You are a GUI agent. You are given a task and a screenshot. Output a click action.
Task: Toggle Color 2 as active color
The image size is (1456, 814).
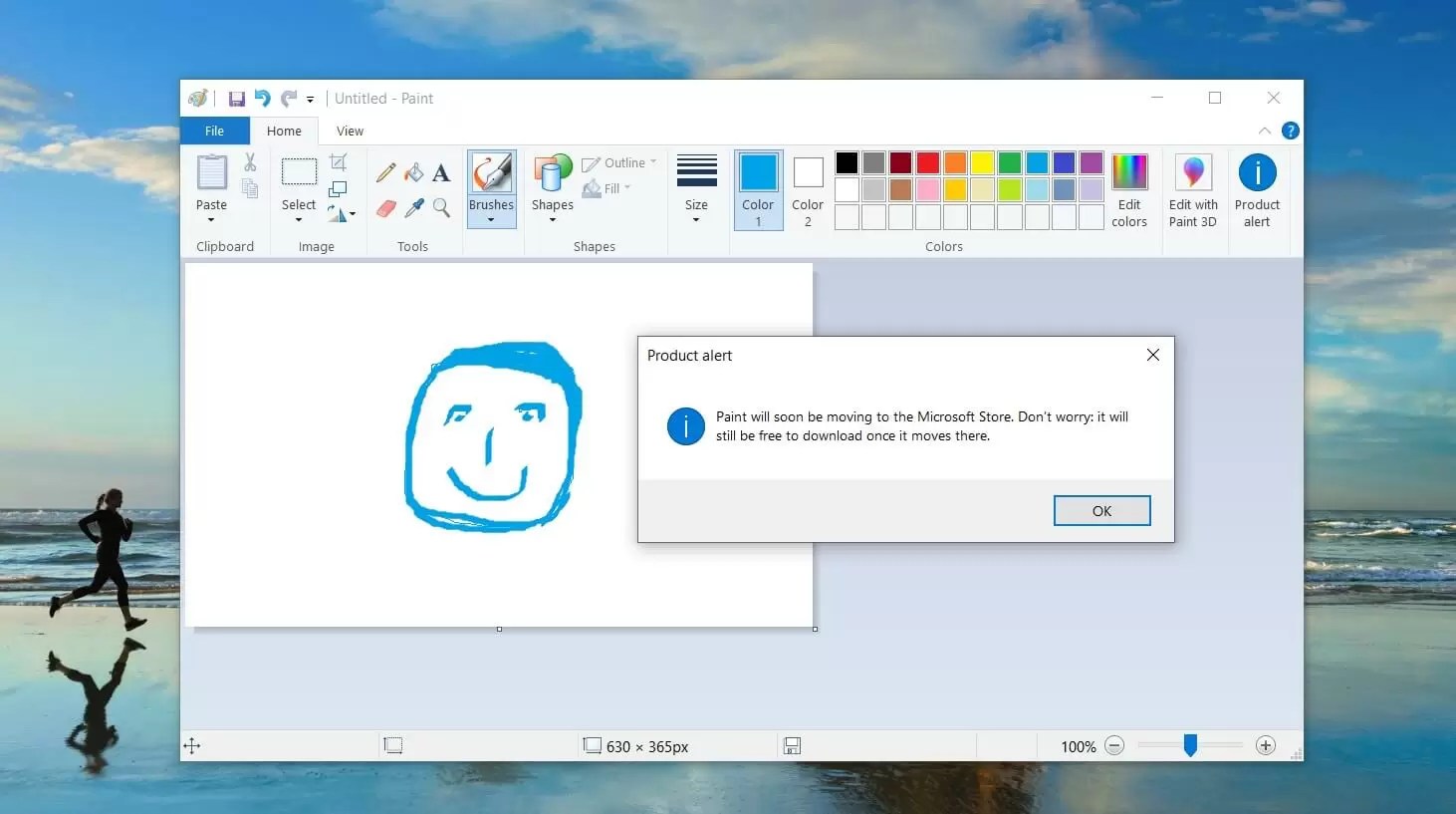pyautogui.click(x=807, y=189)
